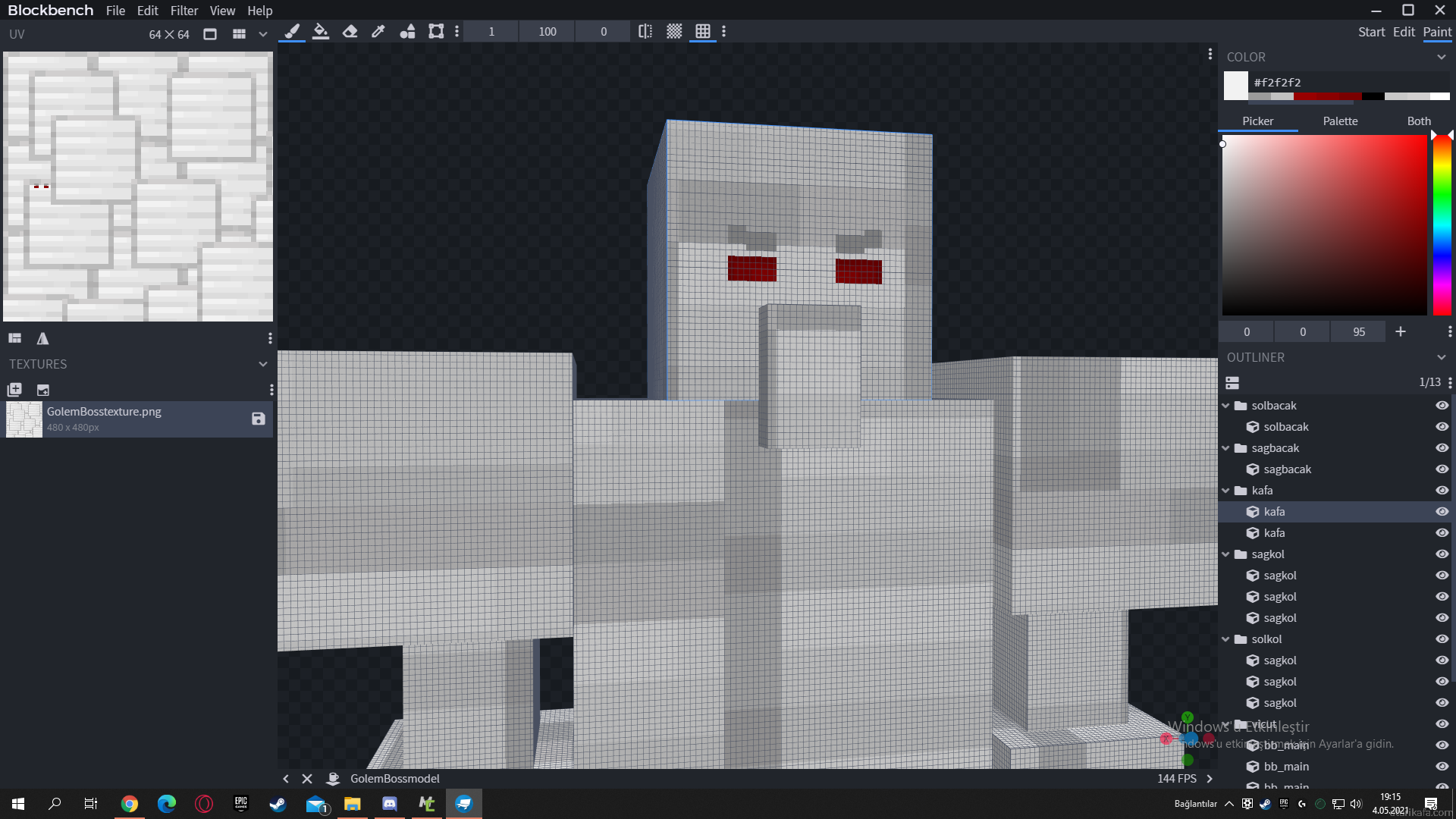Click create blank texture icon
This screenshot has height=819, width=1456.
(43, 390)
